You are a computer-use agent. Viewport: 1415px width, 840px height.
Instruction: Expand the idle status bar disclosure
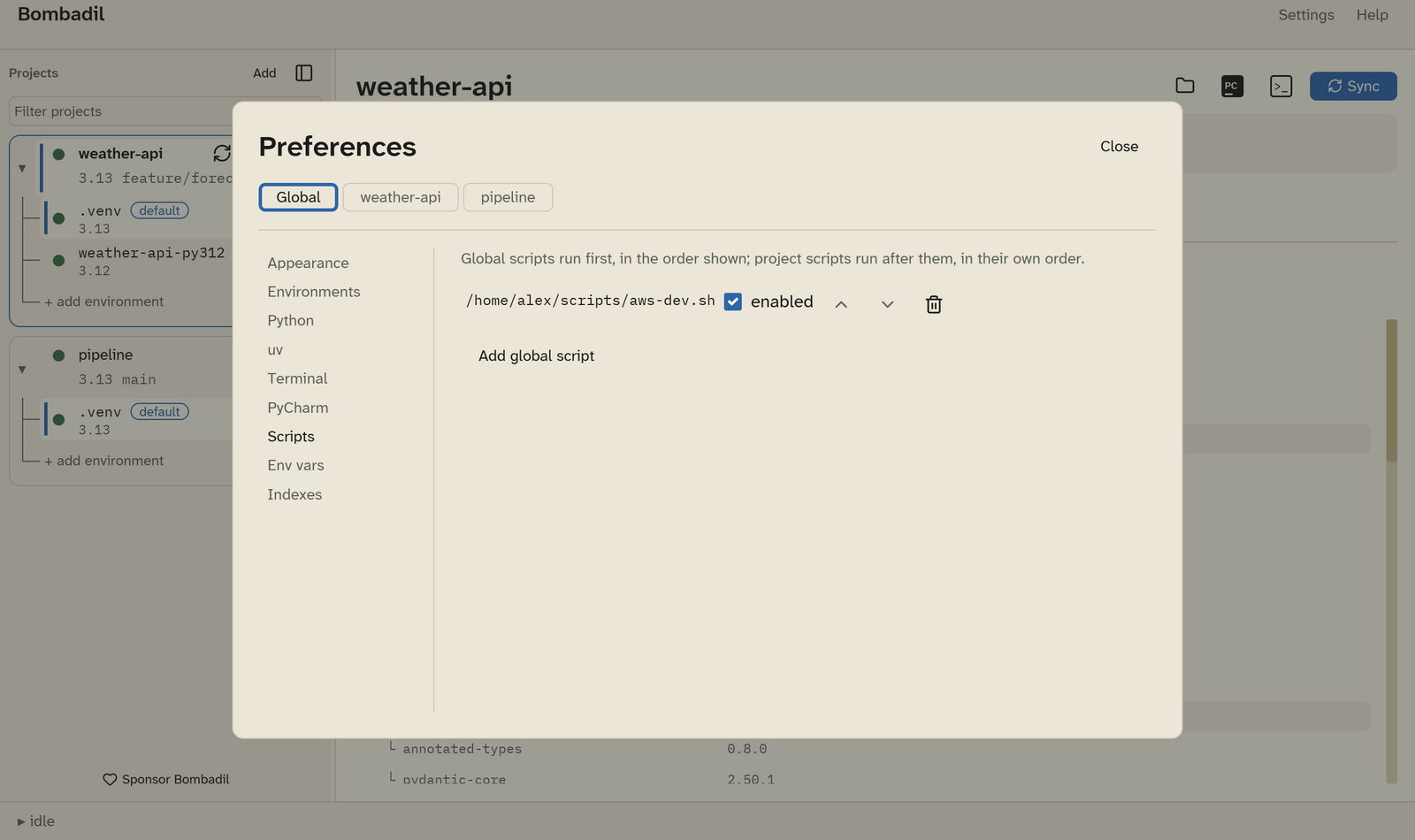pyautogui.click(x=21, y=821)
